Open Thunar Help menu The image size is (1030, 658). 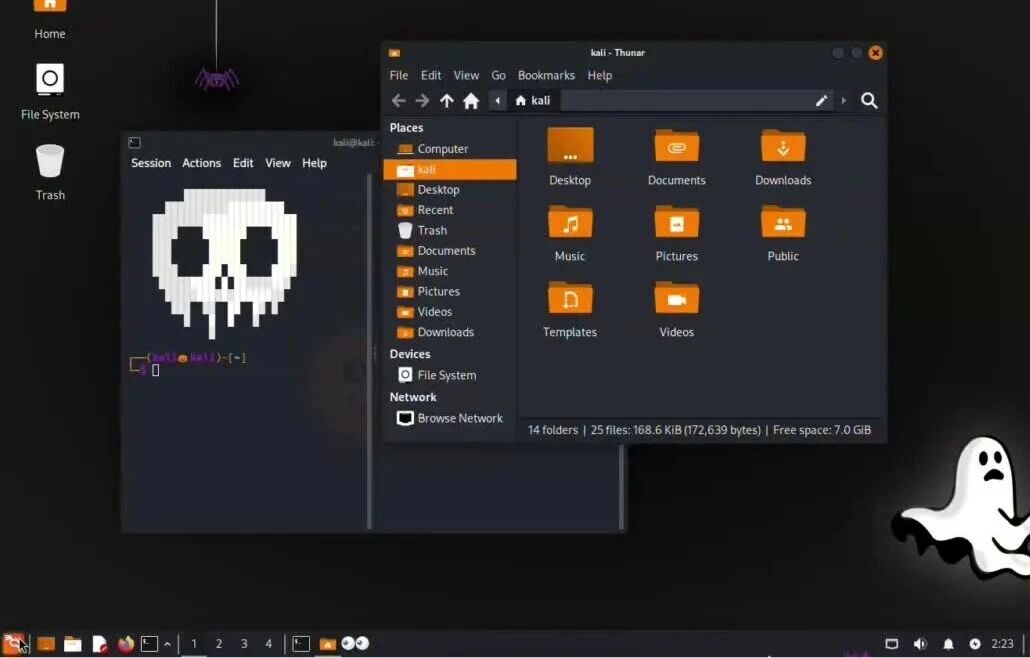(600, 76)
